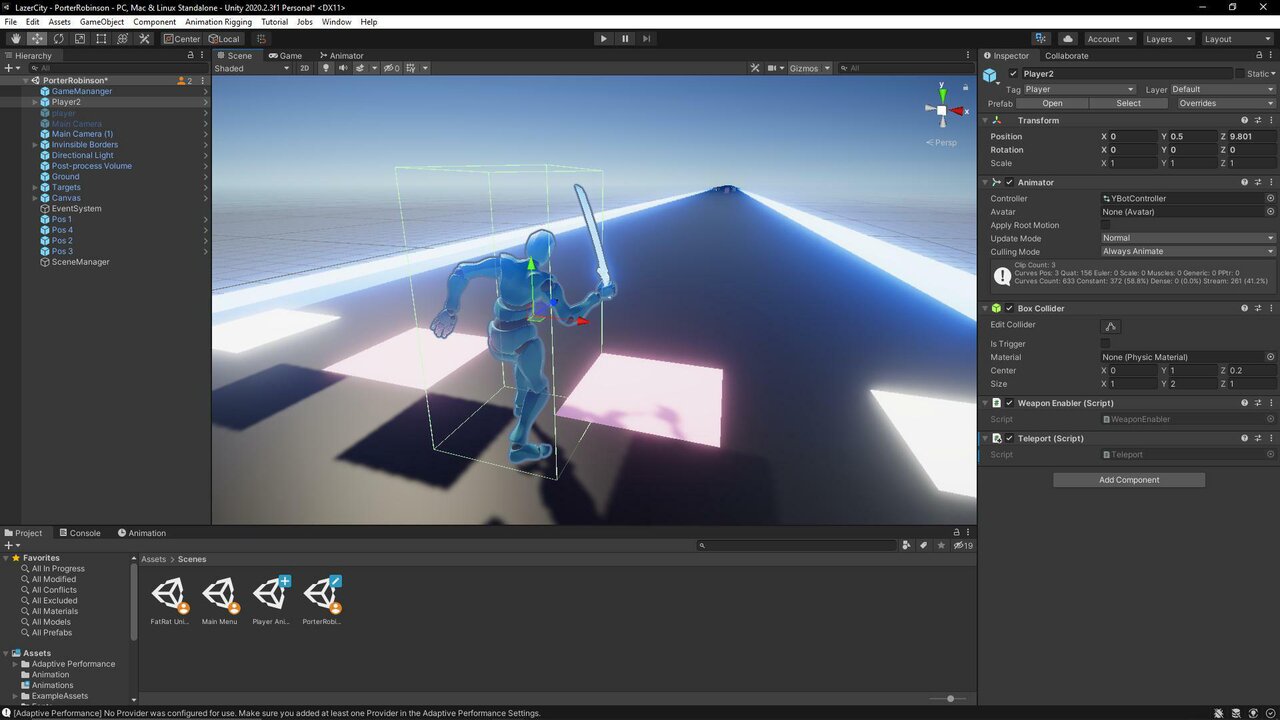Open cloud services icon
Viewport: 1280px width, 720px height.
click(1068, 39)
